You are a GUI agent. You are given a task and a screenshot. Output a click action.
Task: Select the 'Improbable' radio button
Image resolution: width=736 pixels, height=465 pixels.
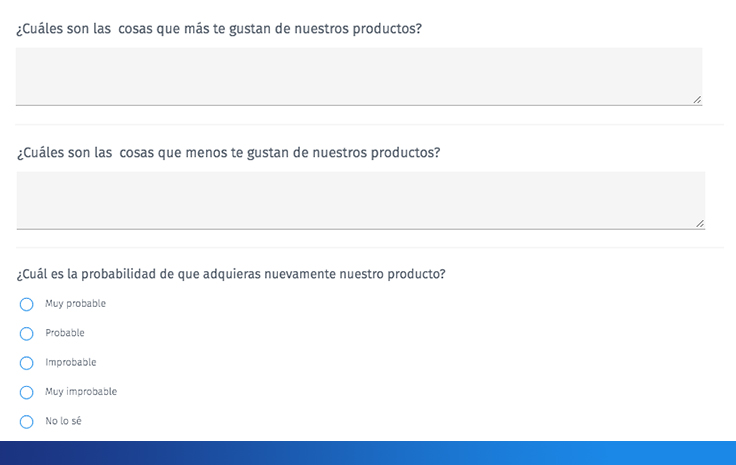(x=27, y=363)
